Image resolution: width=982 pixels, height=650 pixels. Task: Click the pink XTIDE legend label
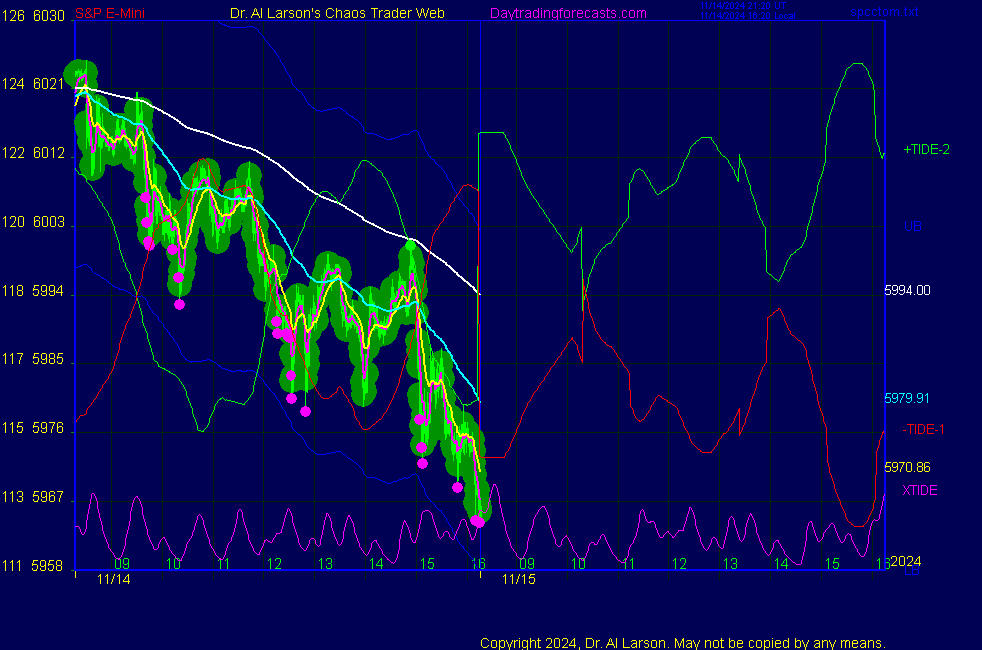[919, 490]
